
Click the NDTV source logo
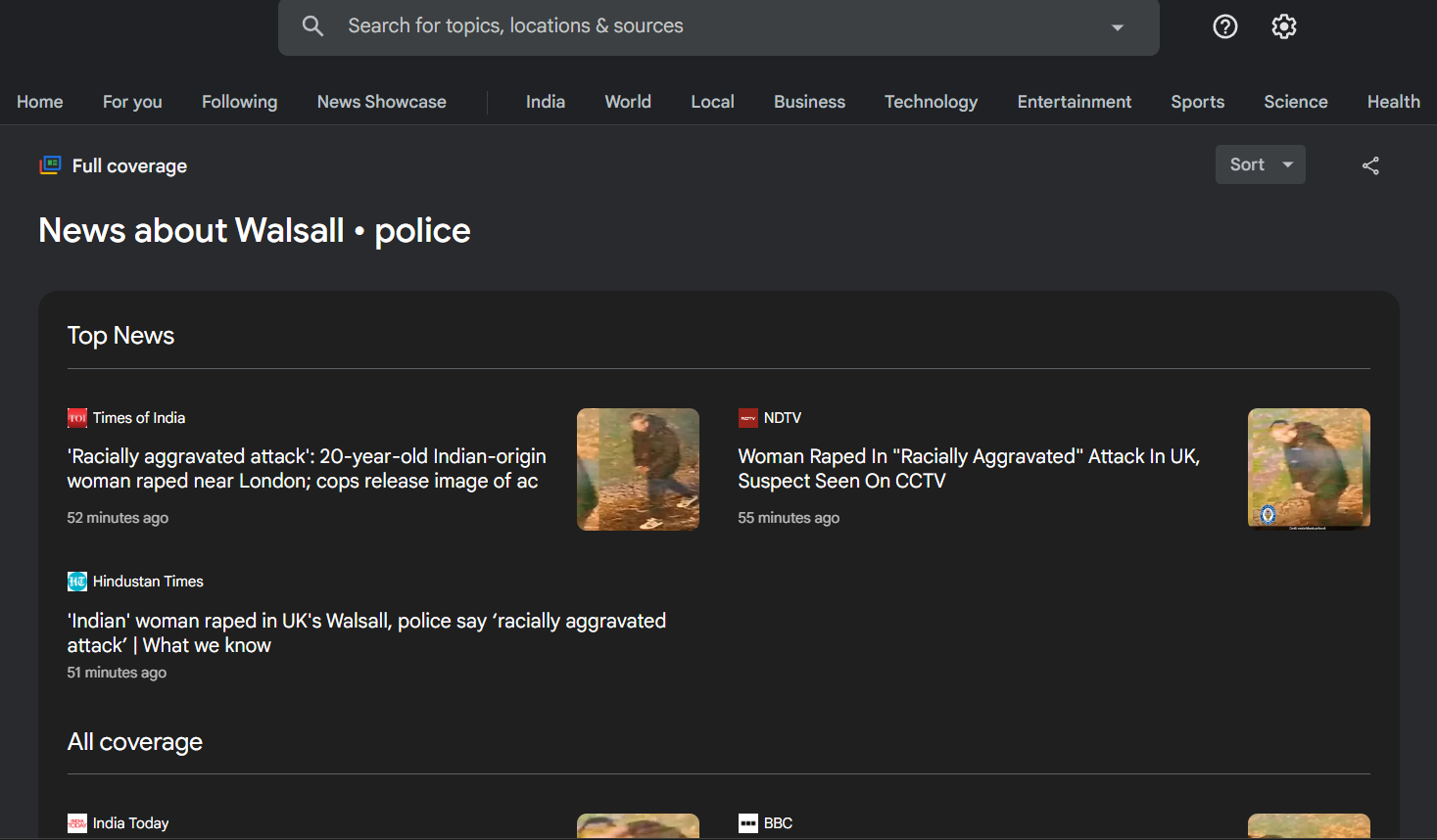click(x=748, y=418)
